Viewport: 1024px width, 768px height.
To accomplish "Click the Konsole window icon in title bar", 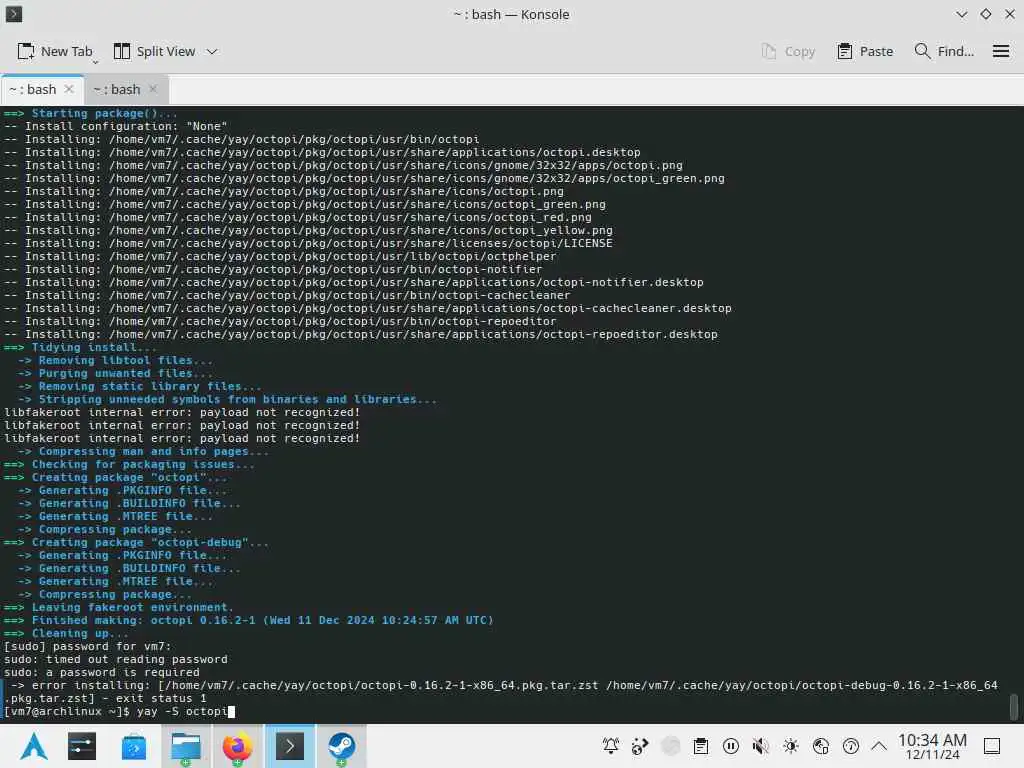I will click(14, 14).
